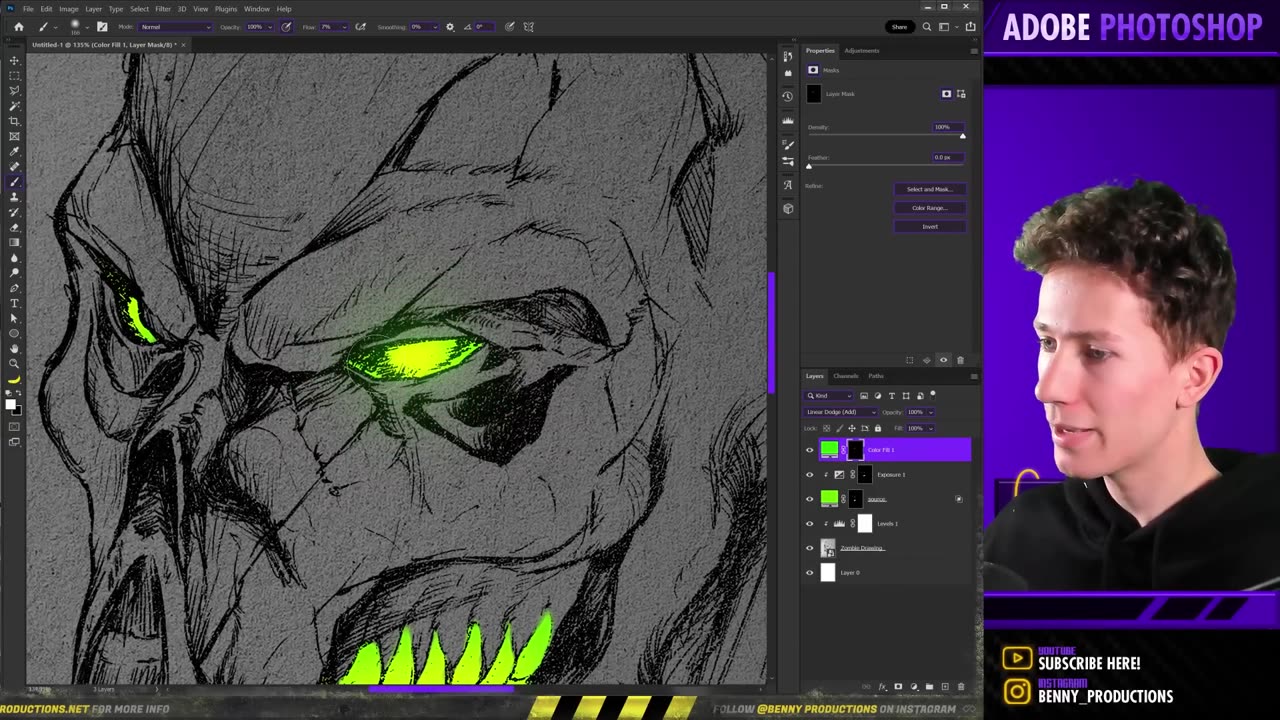Click the Home icon in options bar
Image resolution: width=1280 pixels, height=720 pixels.
18,27
